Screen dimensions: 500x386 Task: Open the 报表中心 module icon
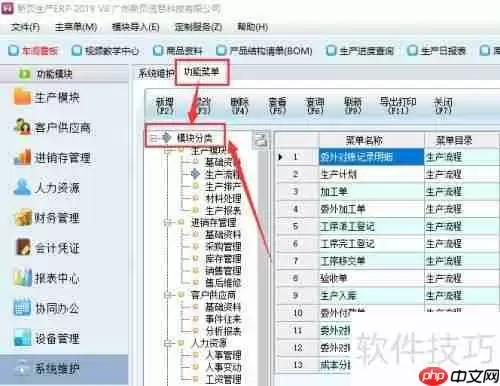[x=23, y=277]
